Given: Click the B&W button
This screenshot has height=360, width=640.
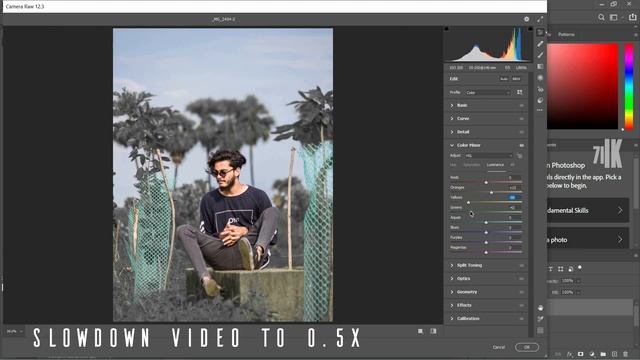Looking at the screenshot, I should [x=516, y=79].
